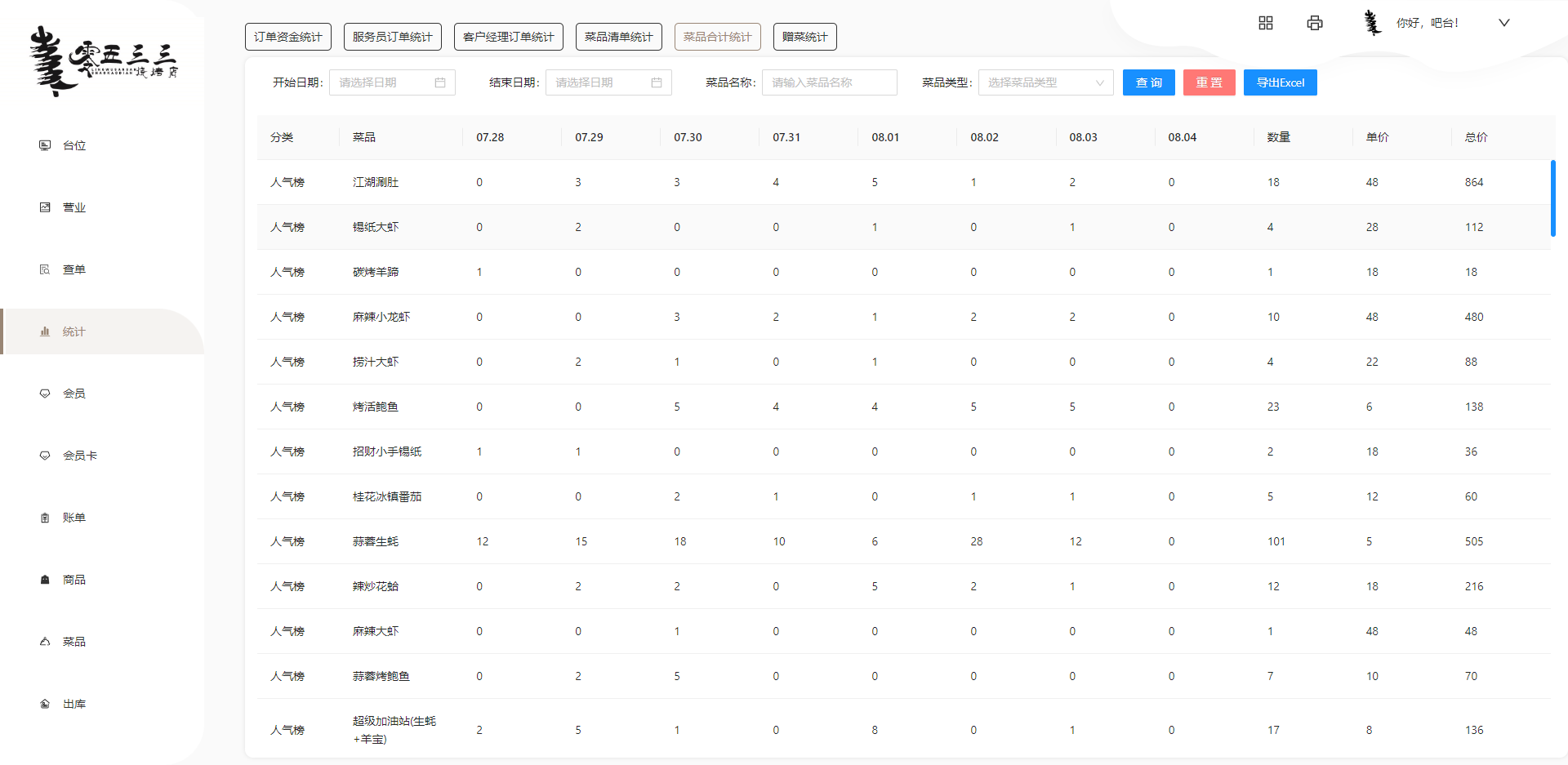Open 商品 via its sidebar icon
This screenshot has width=1568, height=765.
[x=45, y=580]
